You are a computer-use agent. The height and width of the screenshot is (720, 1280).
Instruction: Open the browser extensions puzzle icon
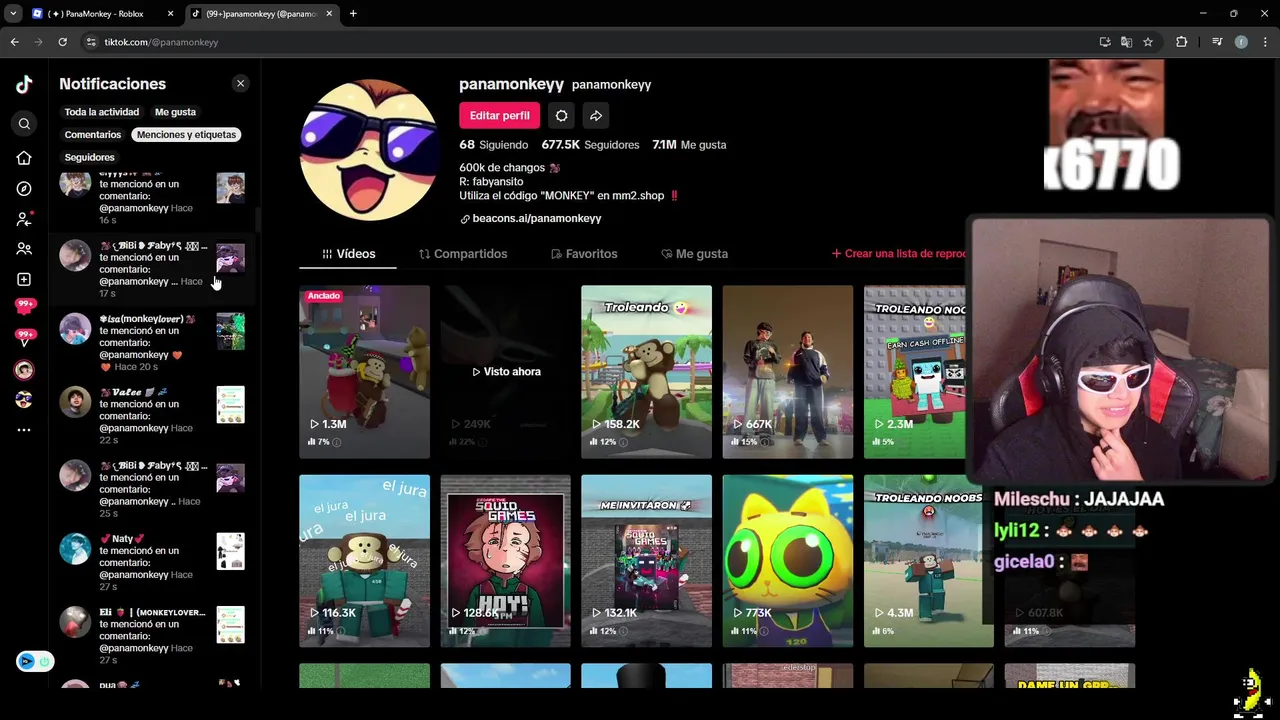click(x=1182, y=42)
